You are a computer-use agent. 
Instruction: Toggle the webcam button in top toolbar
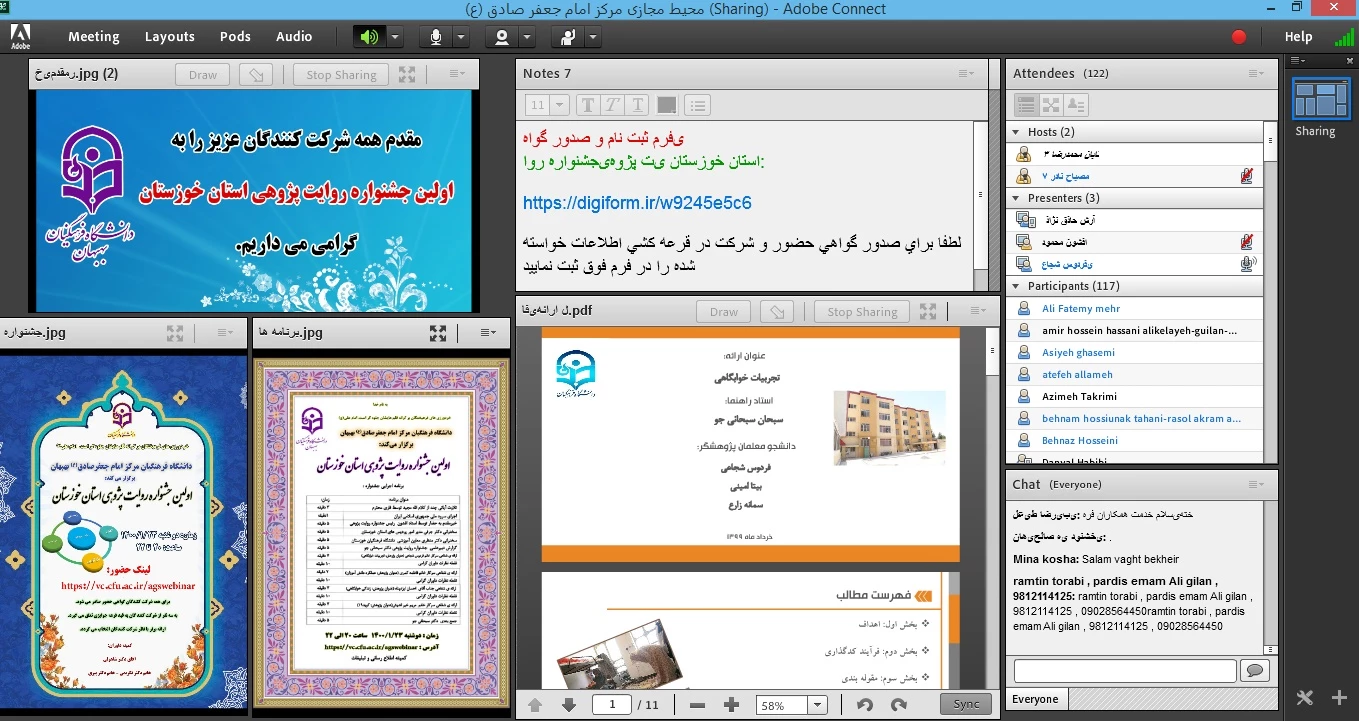point(502,37)
